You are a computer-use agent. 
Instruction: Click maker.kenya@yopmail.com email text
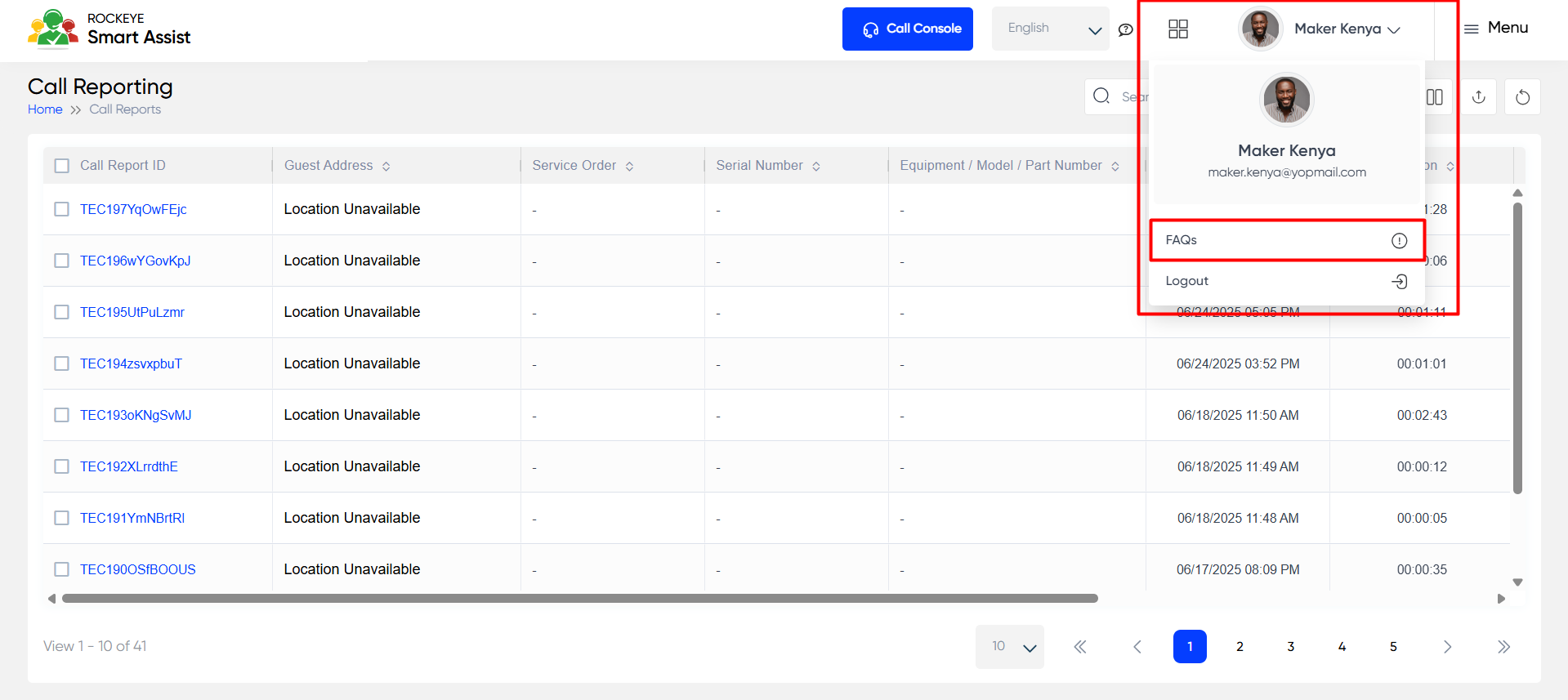[x=1287, y=172]
